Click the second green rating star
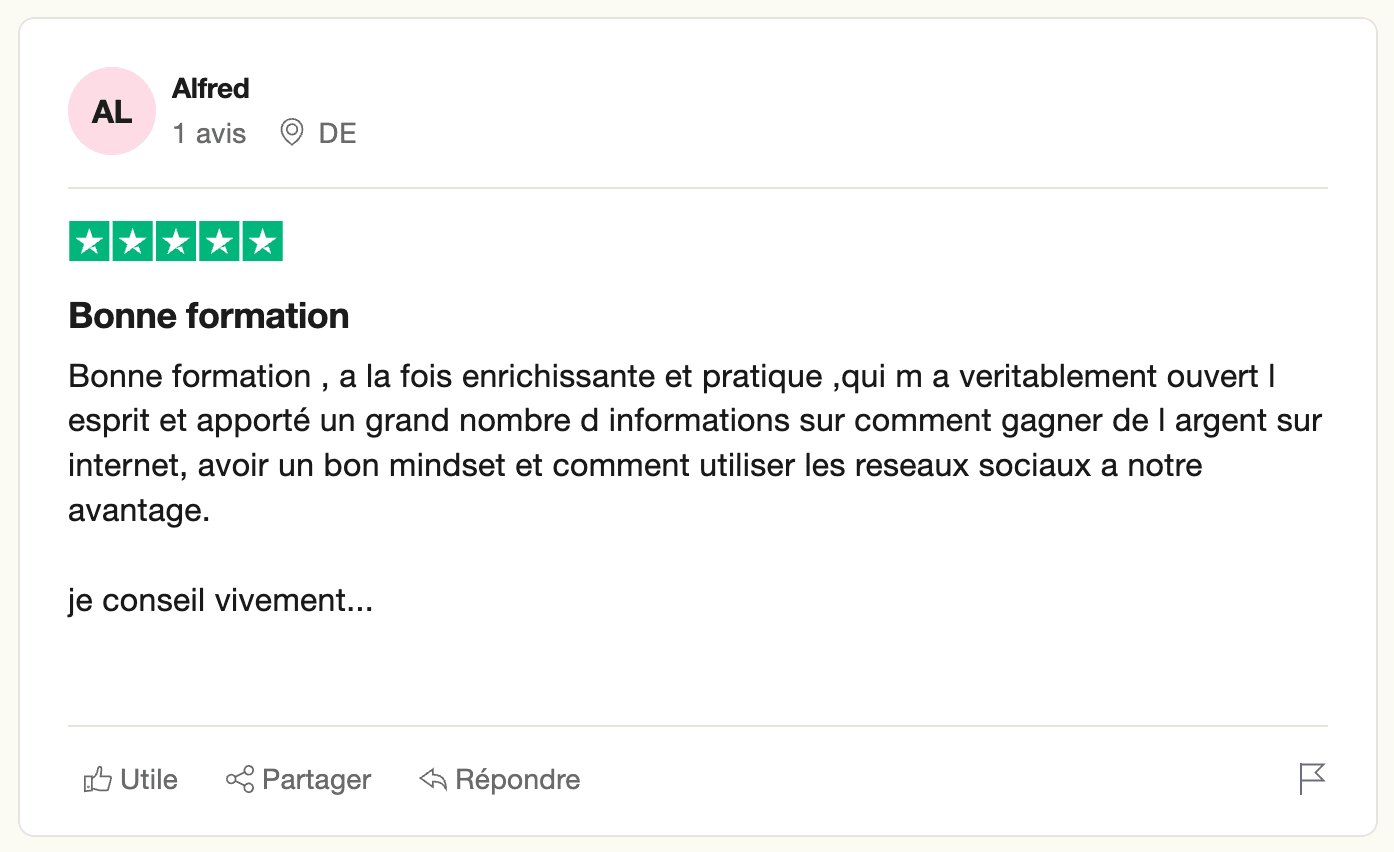This screenshot has height=852, width=1394. coord(132,242)
